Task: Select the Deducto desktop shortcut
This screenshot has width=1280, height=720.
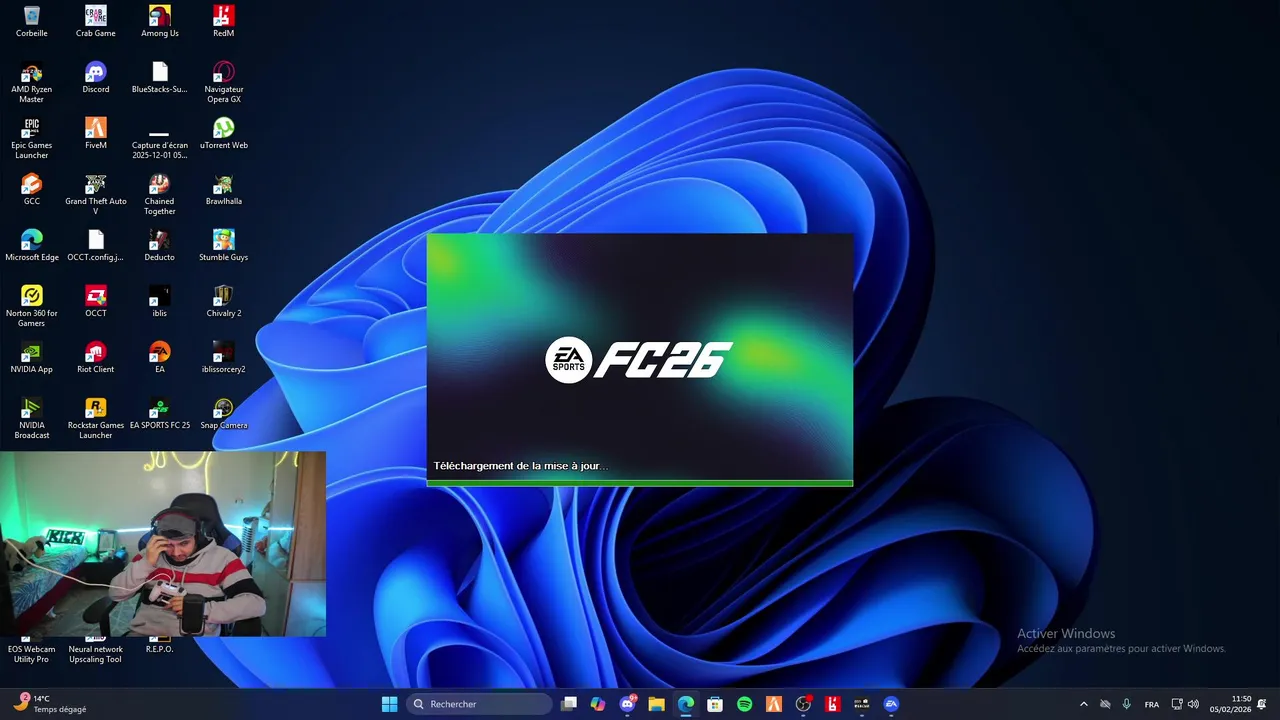Action: pyautogui.click(x=159, y=246)
